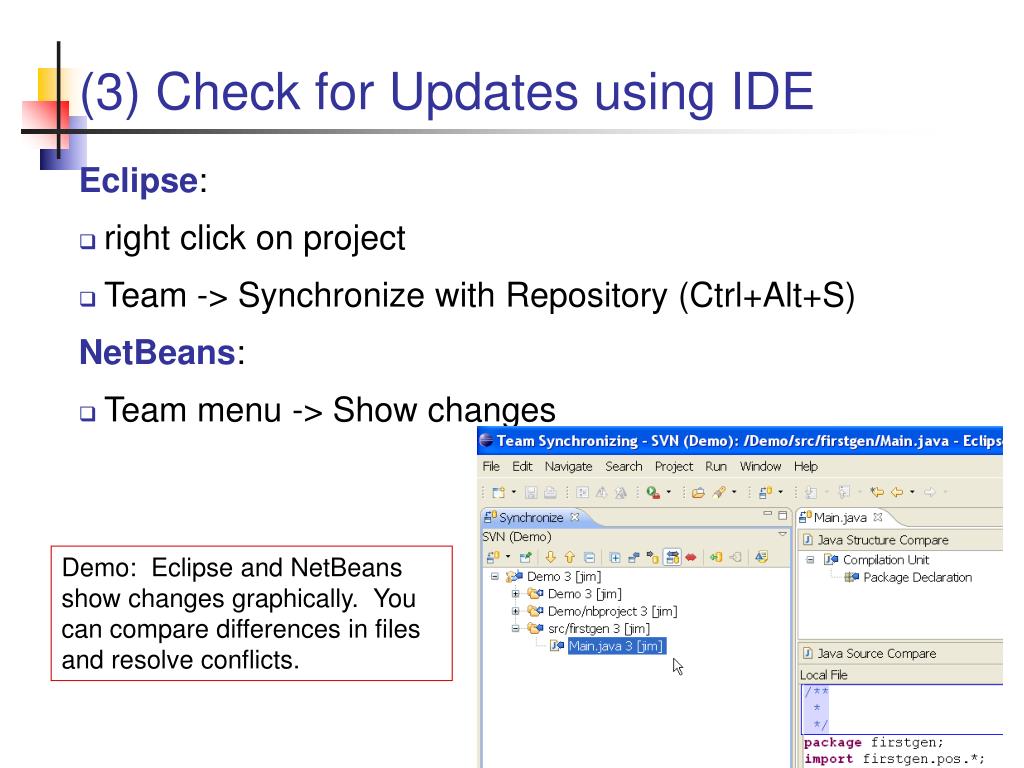This screenshot has width=1024, height=768.
Task: Open the Window menu
Action: 760,466
